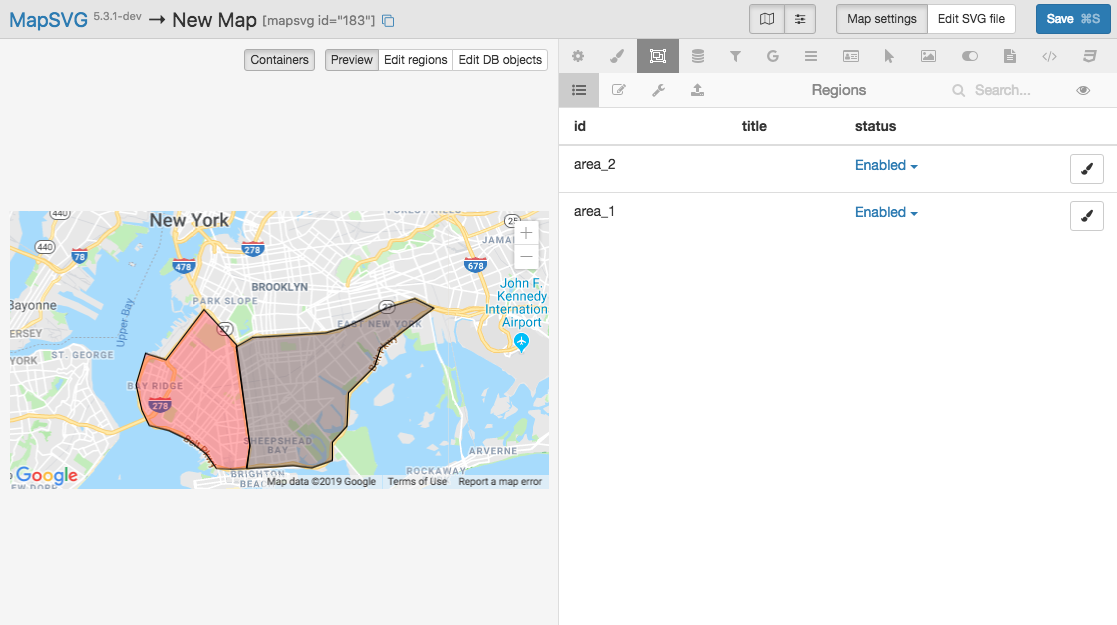The image size is (1117, 625).
Task: Copy the mapsvg shortcode
Action: tap(388, 21)
